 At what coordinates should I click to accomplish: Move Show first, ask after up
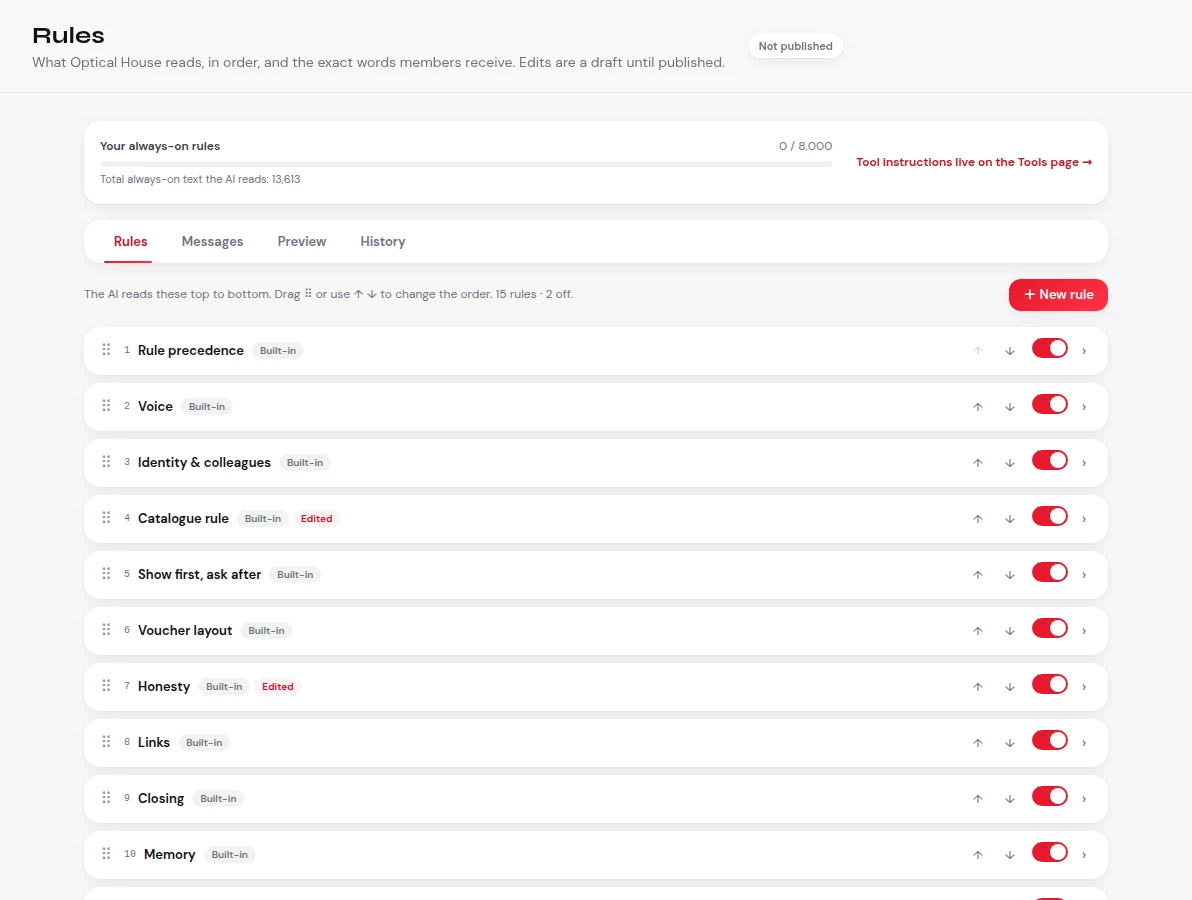pyautogui.click(x=978, y=575)
